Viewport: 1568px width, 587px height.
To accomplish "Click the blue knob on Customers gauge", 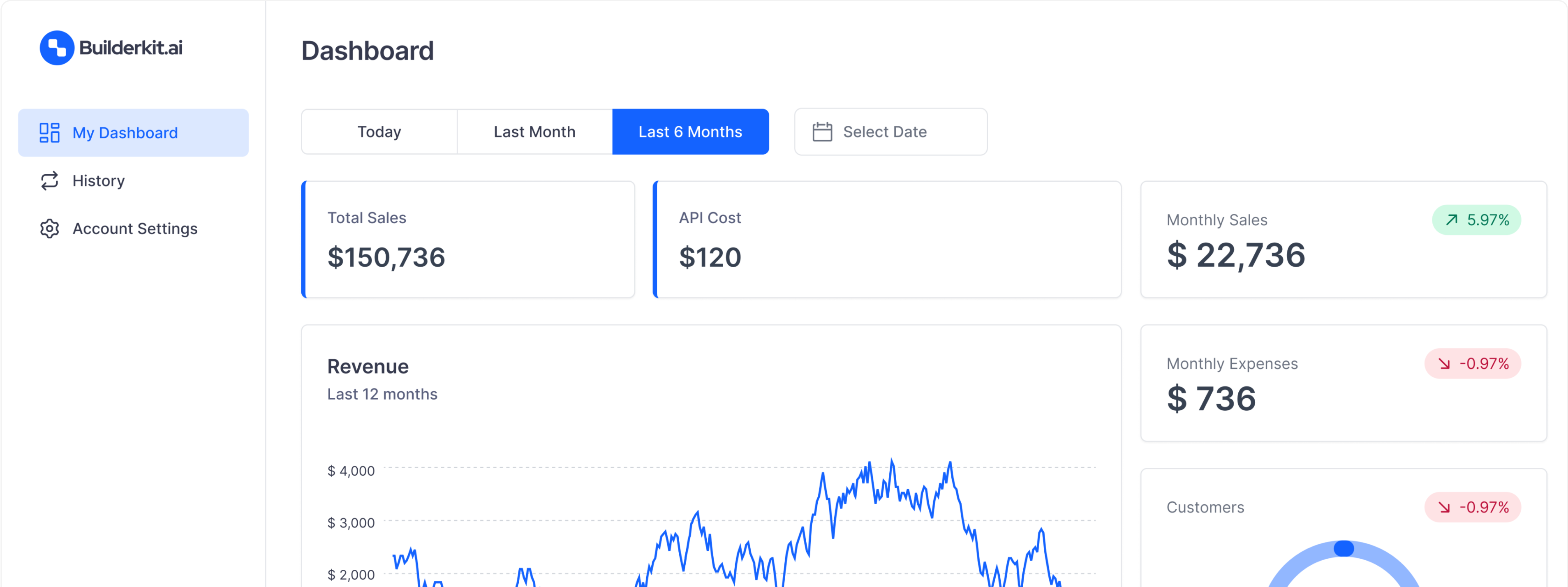I will (x=1344, y=548).
